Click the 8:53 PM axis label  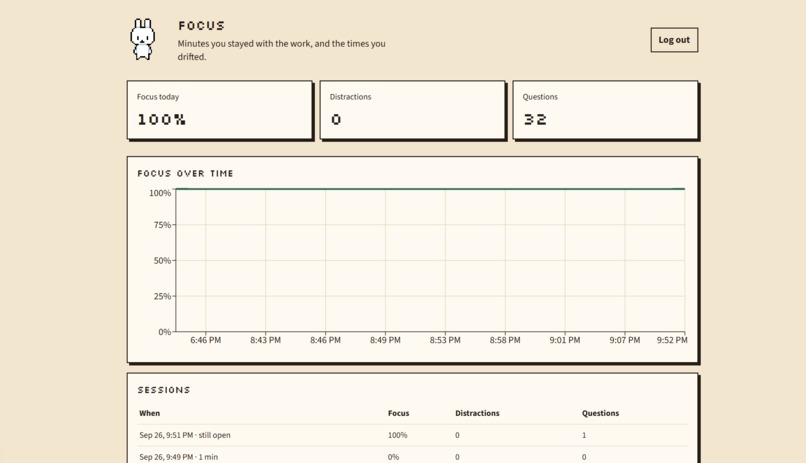[x=445, y=340]
